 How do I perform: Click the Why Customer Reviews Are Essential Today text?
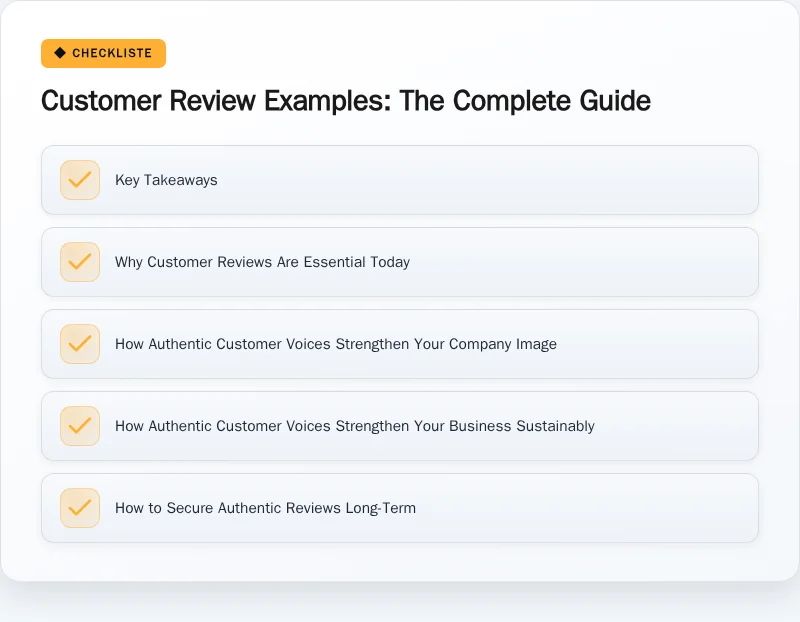262,262
